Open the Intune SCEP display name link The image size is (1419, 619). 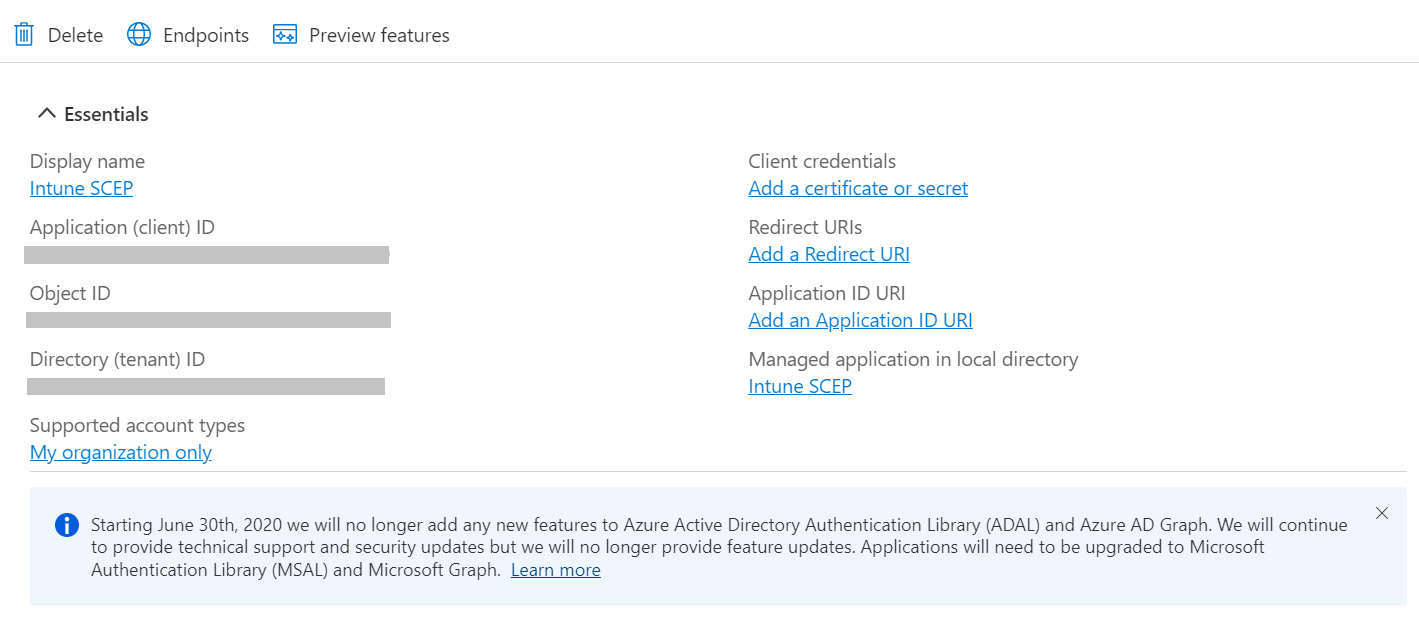(x=81, y=188)
